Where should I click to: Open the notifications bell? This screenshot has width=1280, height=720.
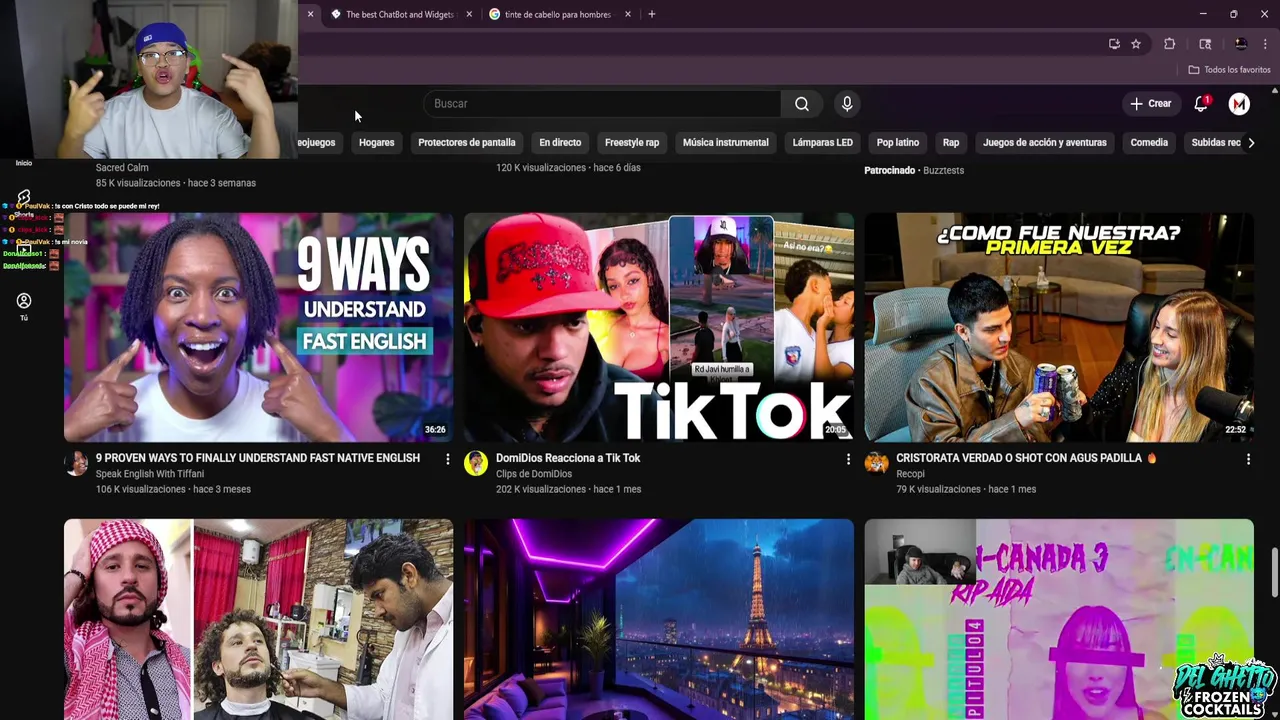point(1201,104)
